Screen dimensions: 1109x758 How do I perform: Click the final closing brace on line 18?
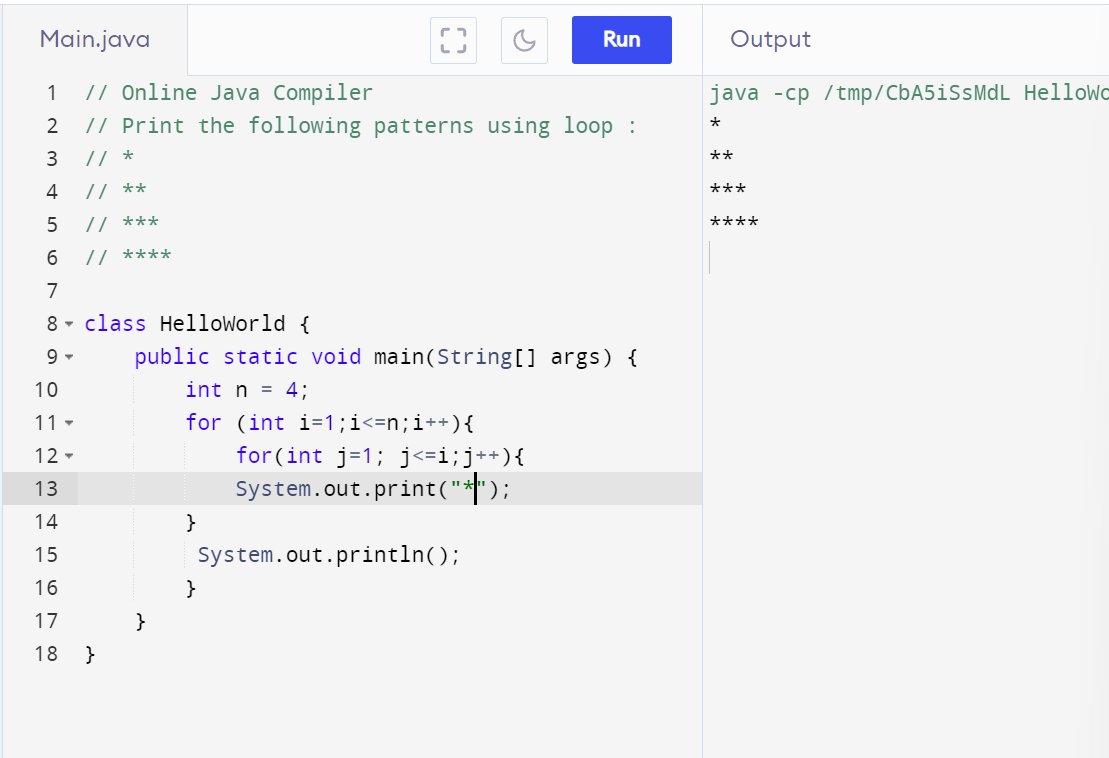(90, 654)
